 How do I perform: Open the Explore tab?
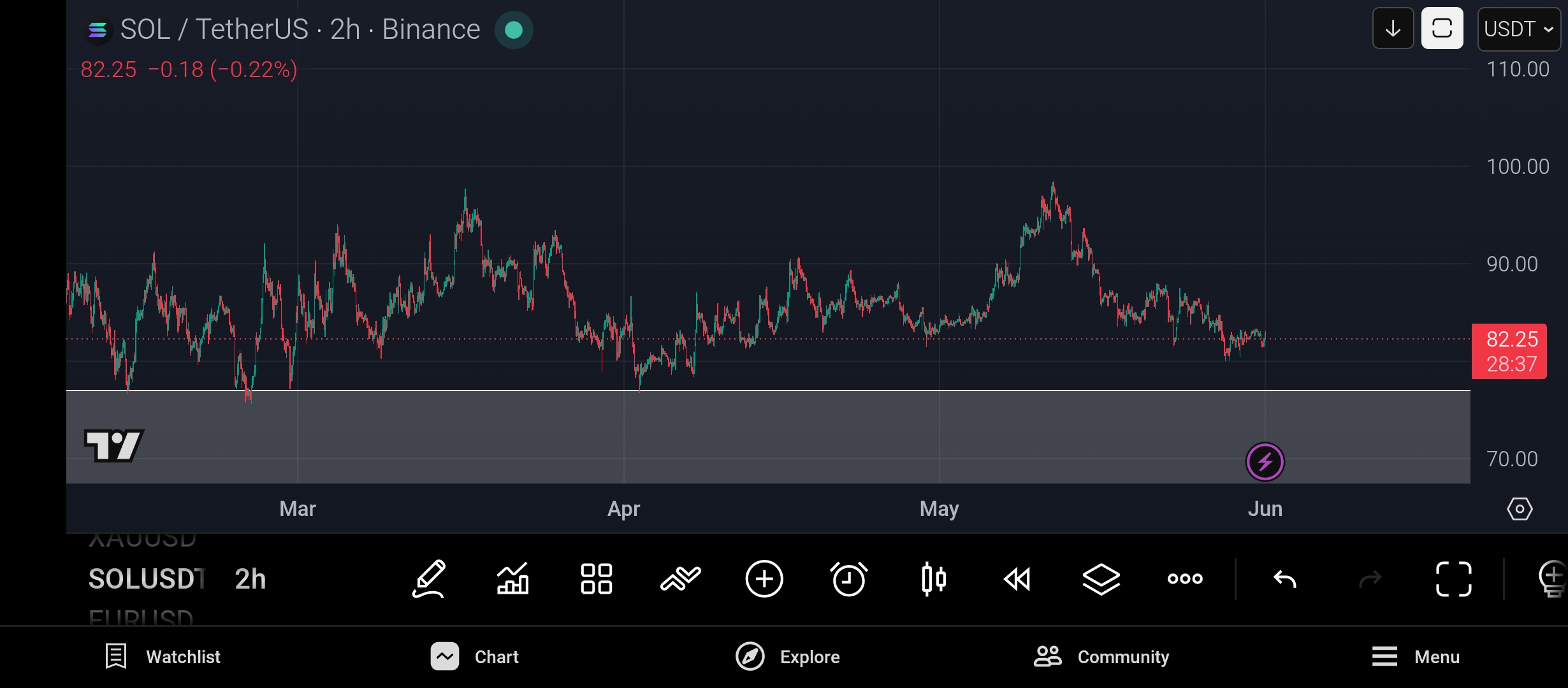point(788,657)
